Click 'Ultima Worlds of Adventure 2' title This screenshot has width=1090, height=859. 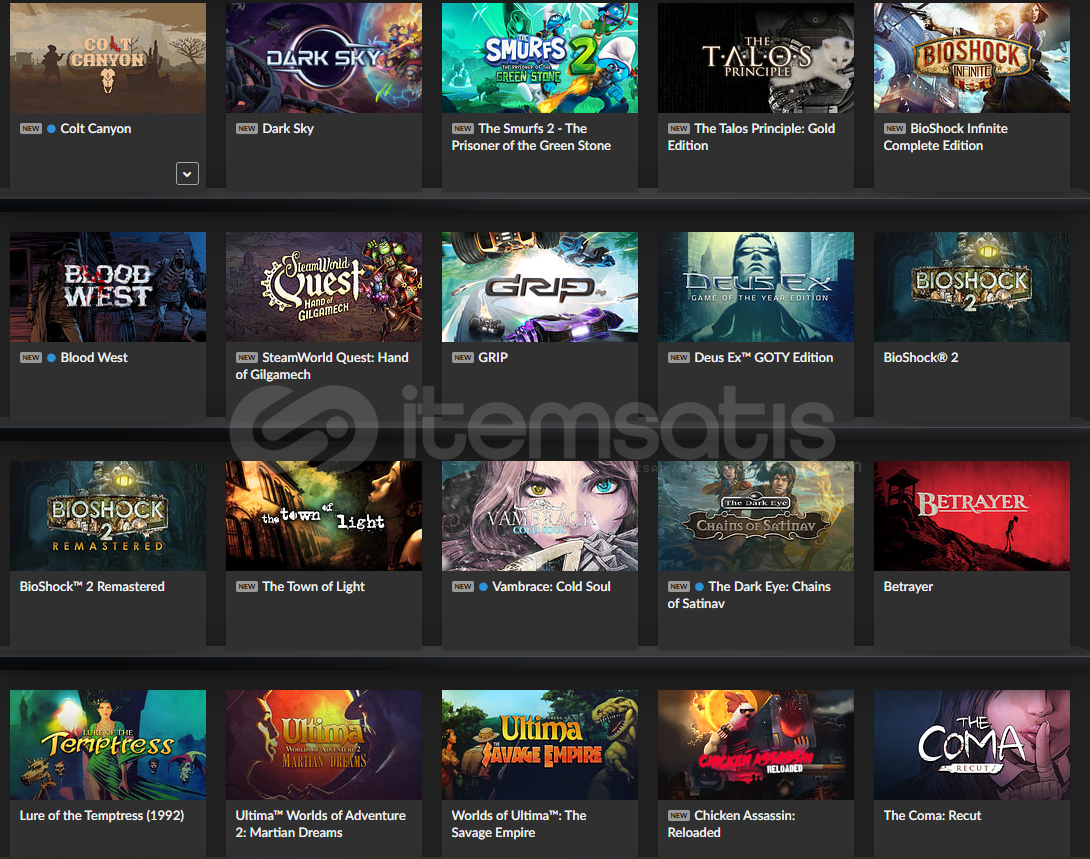pyautogui.click(x=320, y=824)
